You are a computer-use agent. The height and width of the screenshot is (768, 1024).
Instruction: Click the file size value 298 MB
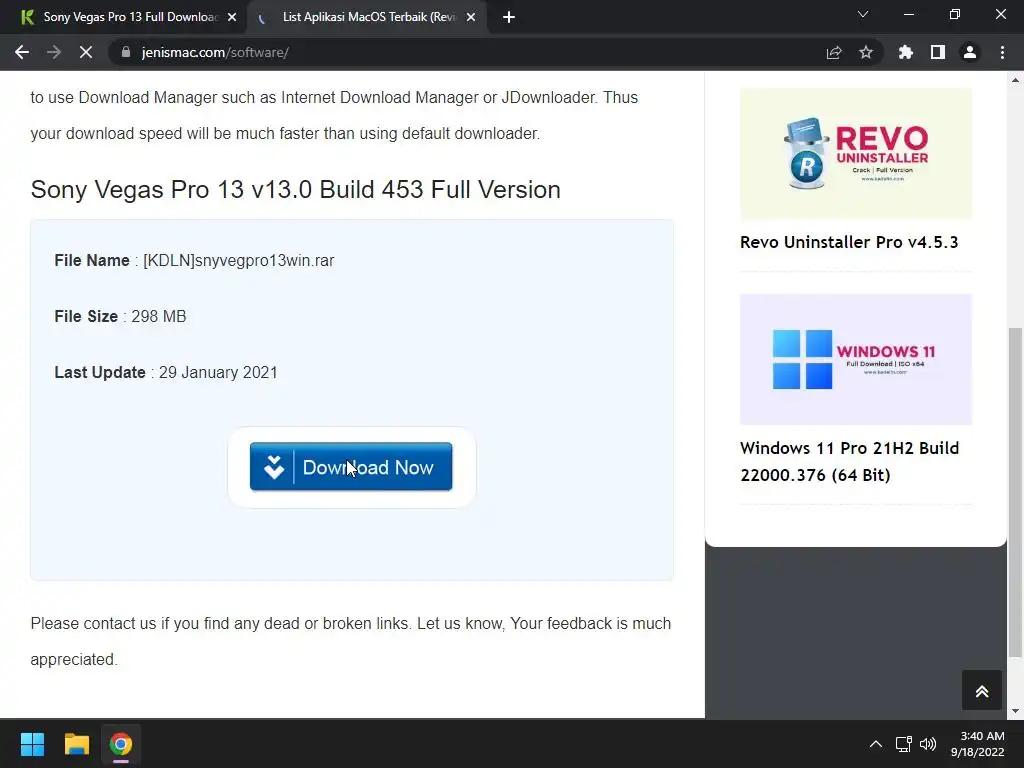tap(159, 317)
